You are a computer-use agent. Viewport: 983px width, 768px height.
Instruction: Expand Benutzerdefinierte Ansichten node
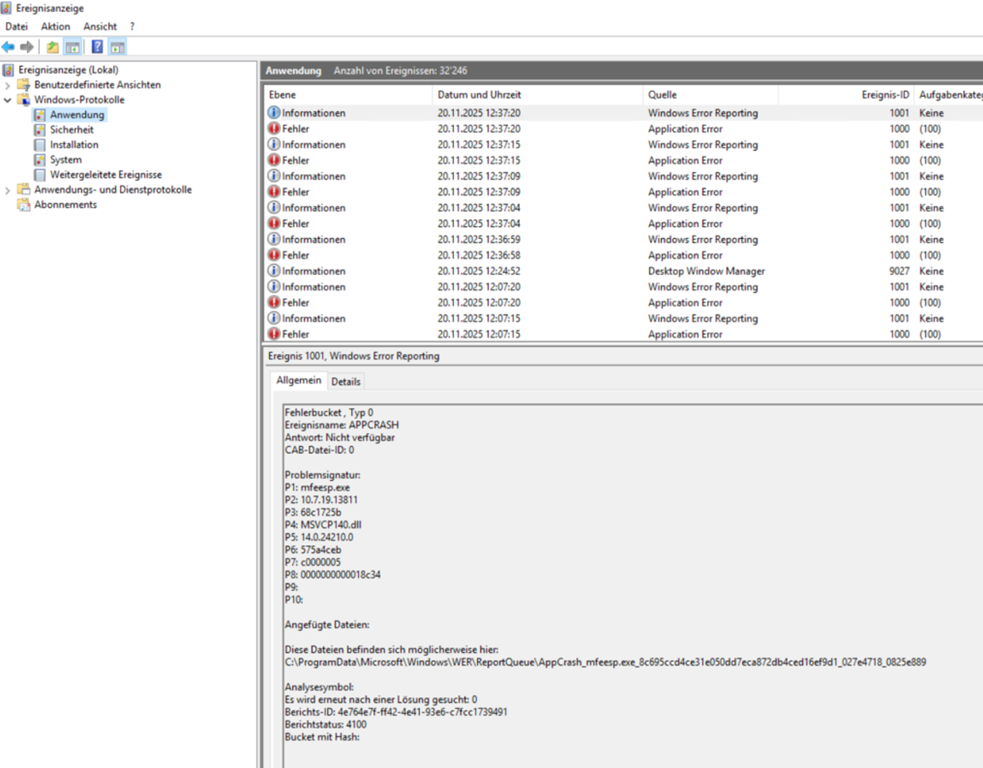pos(9,85)
